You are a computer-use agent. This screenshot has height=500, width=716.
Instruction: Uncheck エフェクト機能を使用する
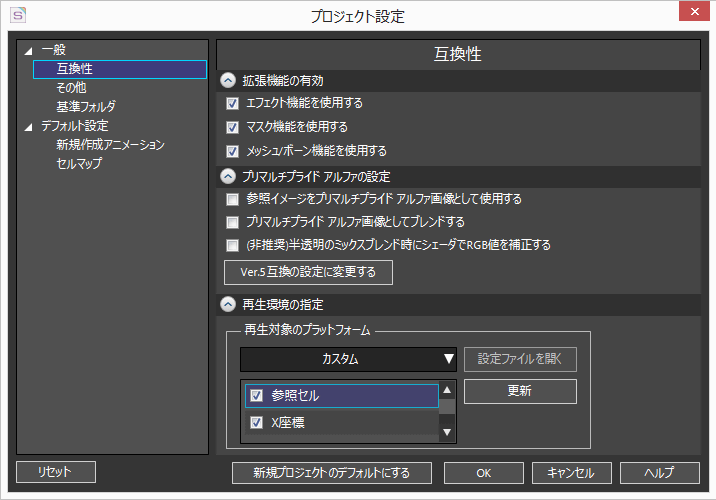232,104
